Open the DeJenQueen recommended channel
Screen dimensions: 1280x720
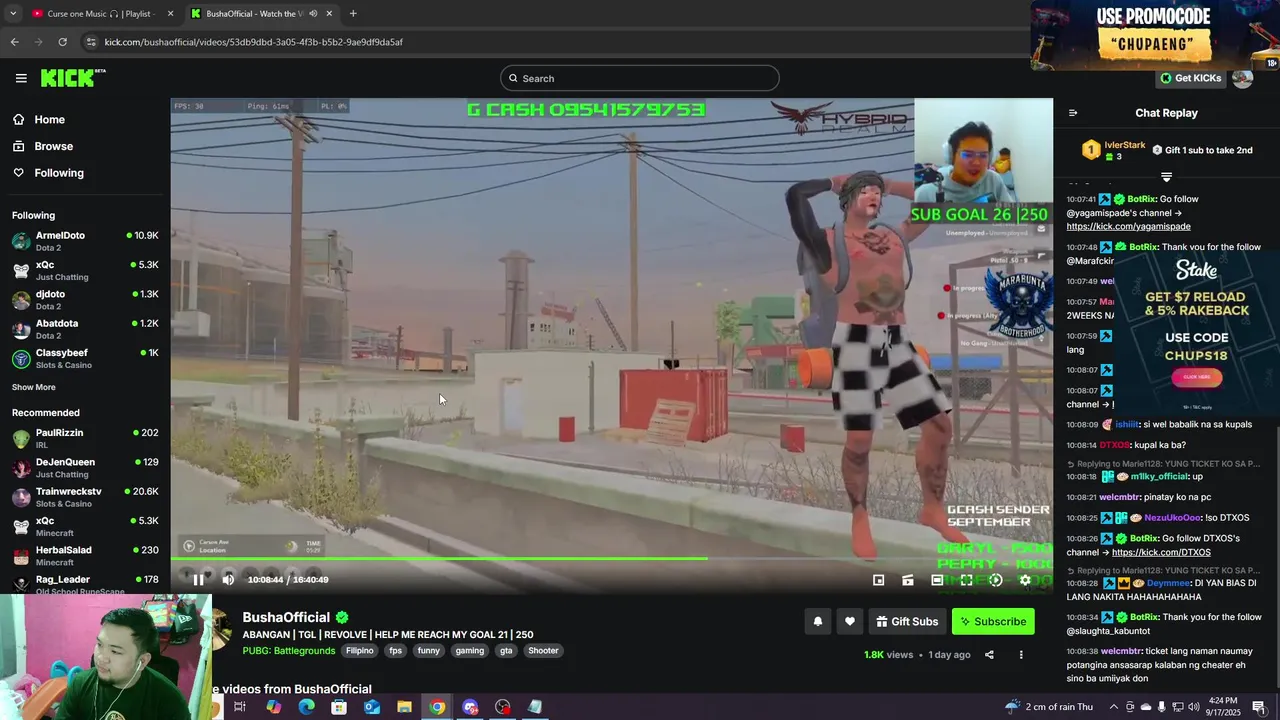tap(85, 468)
